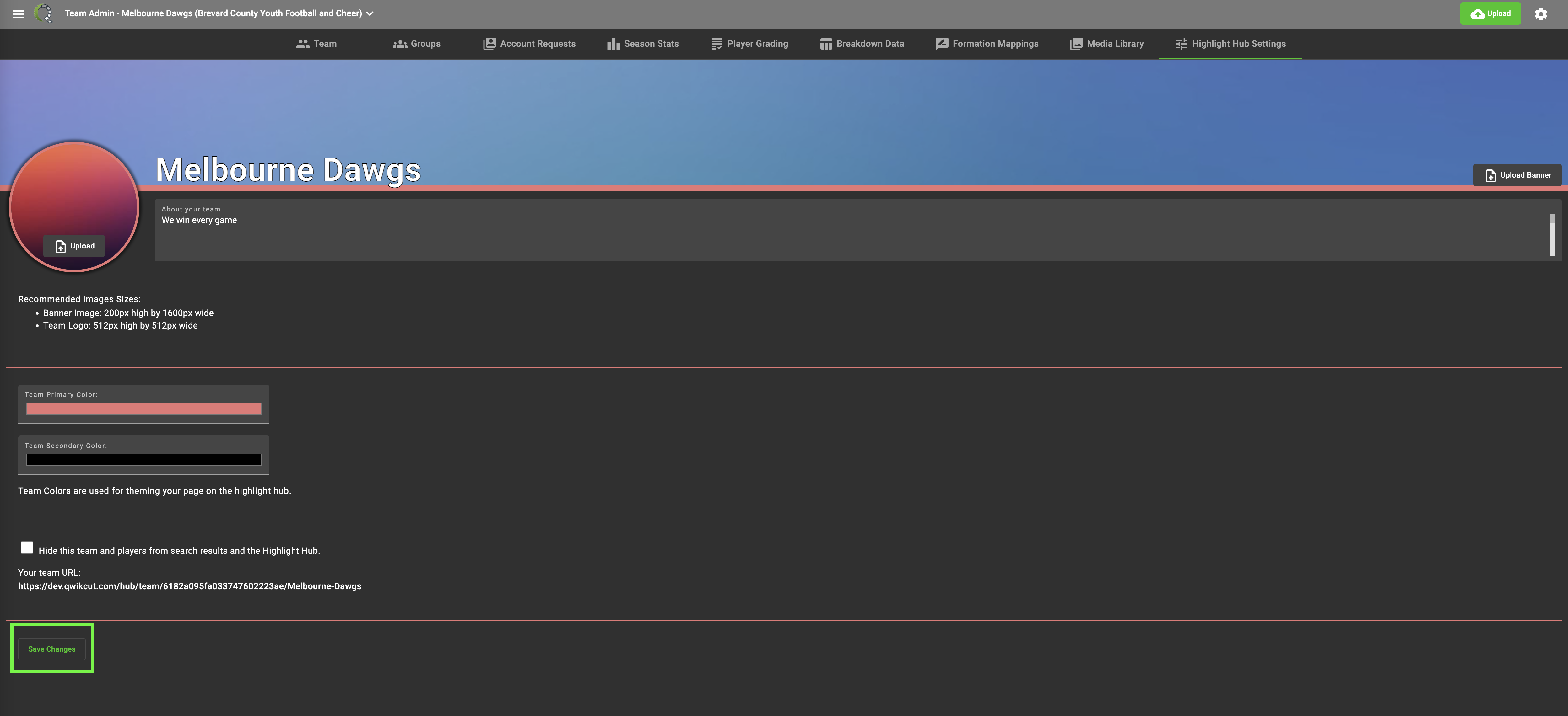Click the upload file icon in Upload Banner

coord(1491,175)
